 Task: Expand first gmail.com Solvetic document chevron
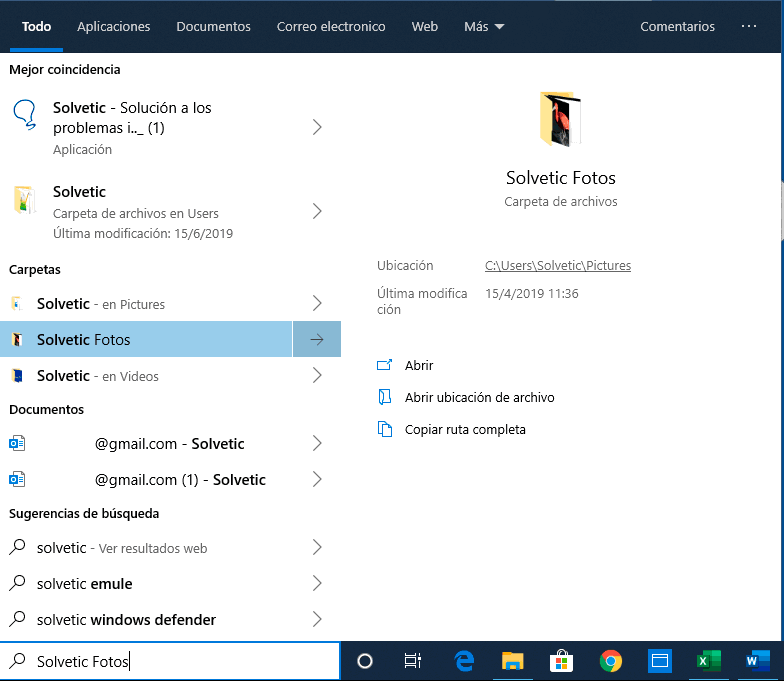317,443
